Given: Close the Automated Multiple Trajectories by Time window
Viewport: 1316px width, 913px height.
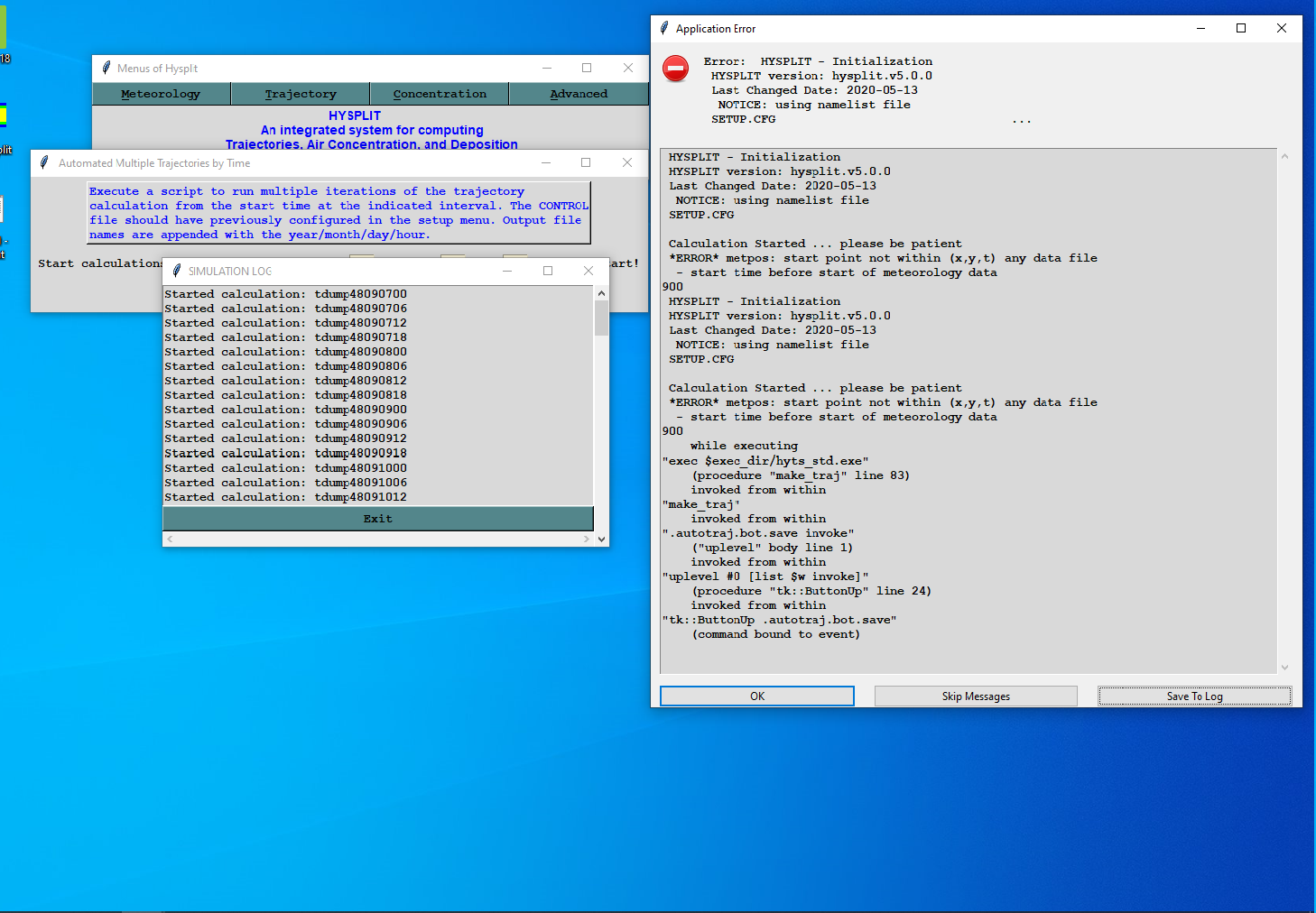Looking at the screenshot, I should click(627, 162).
